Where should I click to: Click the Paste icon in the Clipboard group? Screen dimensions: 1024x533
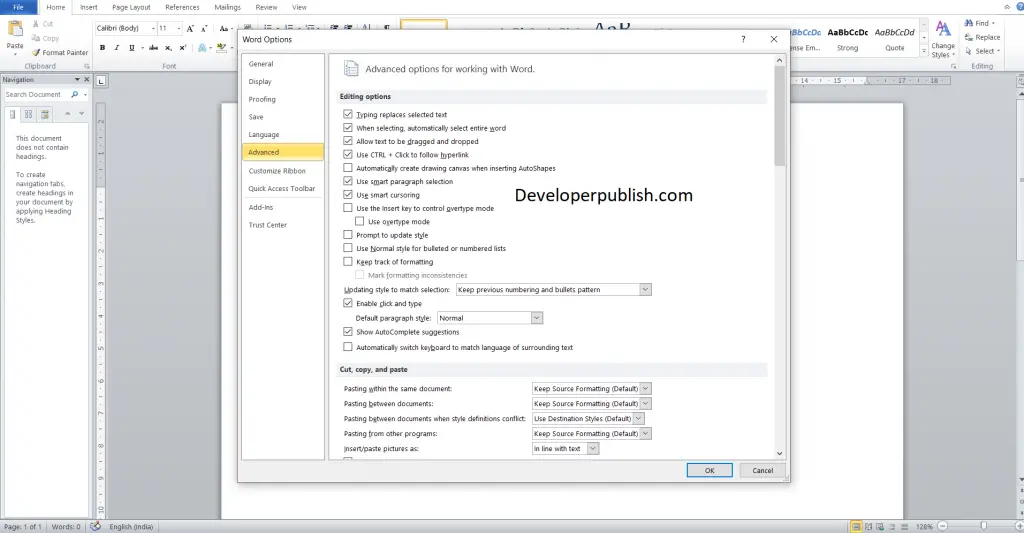[x=14, y=29]
